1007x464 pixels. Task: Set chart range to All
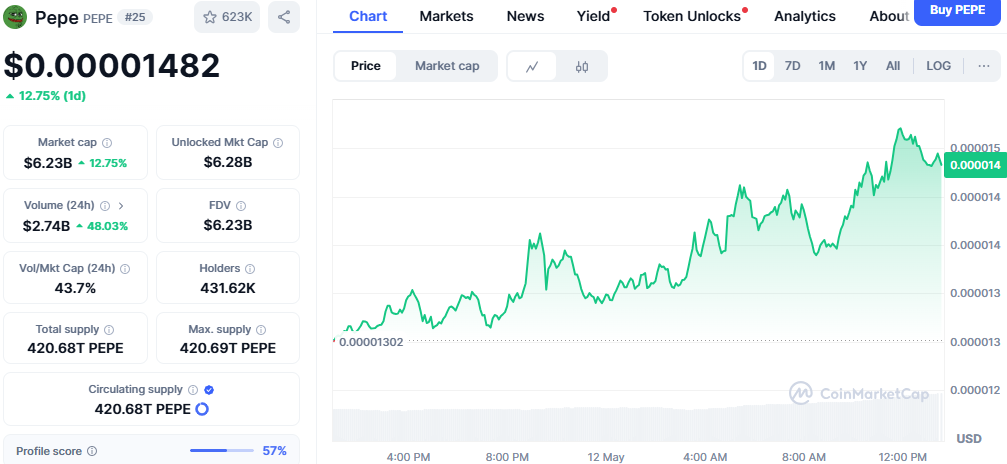[893, 66]
